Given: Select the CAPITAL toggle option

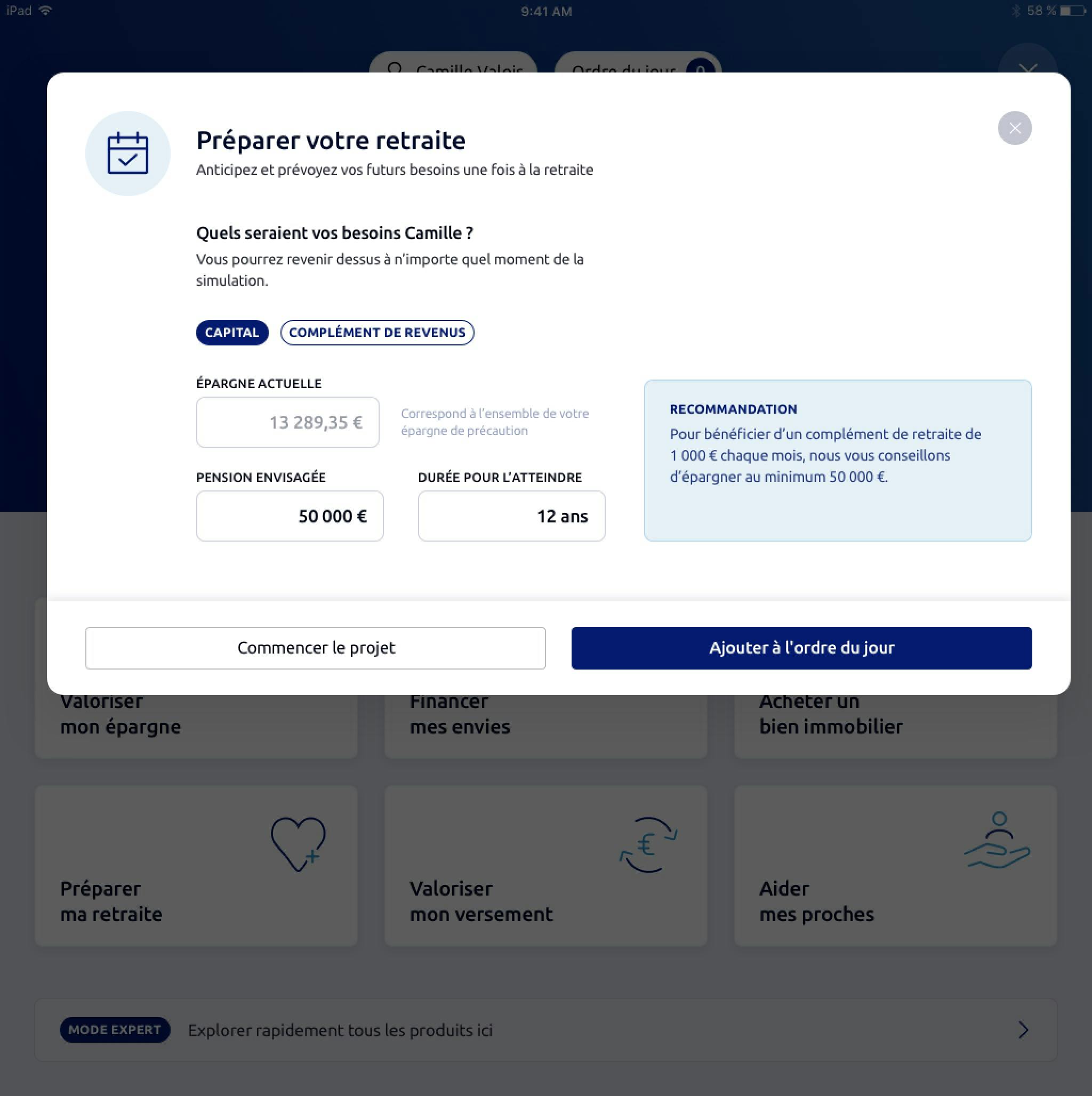Looking at the screenshot, I should click(232, 332).
